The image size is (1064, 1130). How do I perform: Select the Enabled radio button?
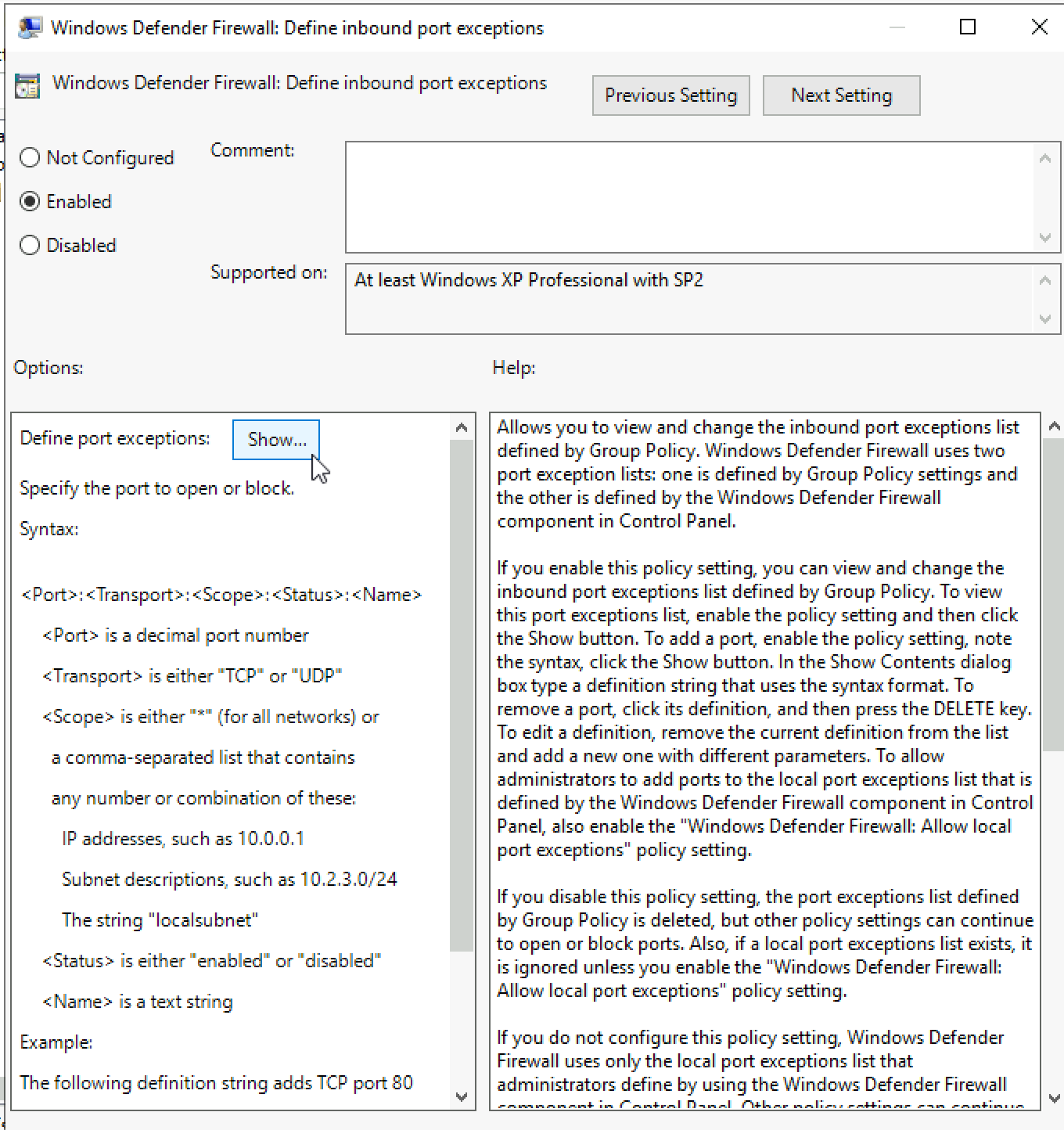(x=66, y=202)
